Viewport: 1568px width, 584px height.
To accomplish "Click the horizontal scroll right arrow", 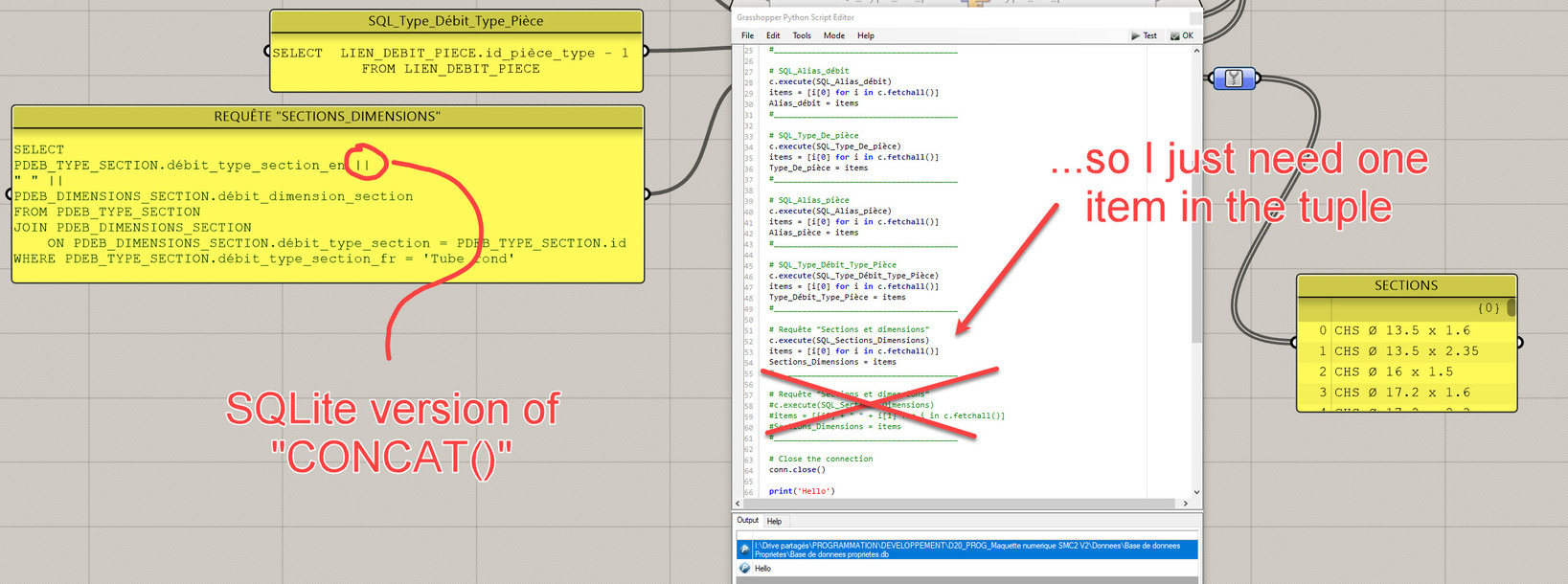I will click(1186, 504).
